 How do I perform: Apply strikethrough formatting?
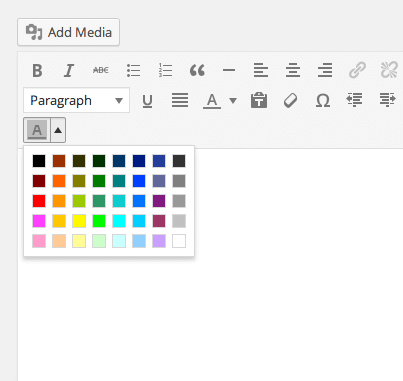tap(101, 70)
